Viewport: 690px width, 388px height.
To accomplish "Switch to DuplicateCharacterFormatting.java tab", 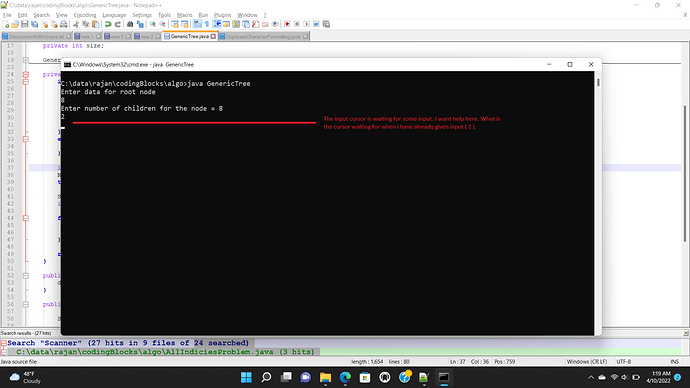I will click(x=264, y=37).
